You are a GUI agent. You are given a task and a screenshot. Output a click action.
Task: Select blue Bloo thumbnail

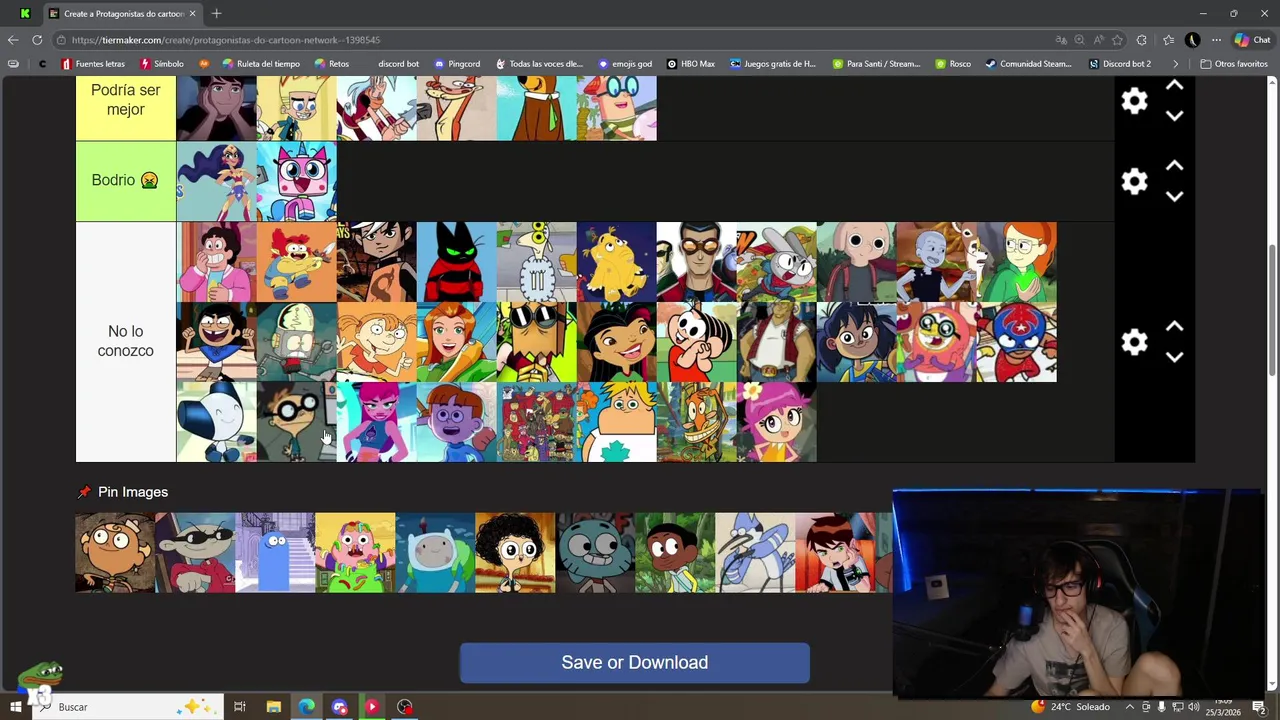(x=275, y=552)
